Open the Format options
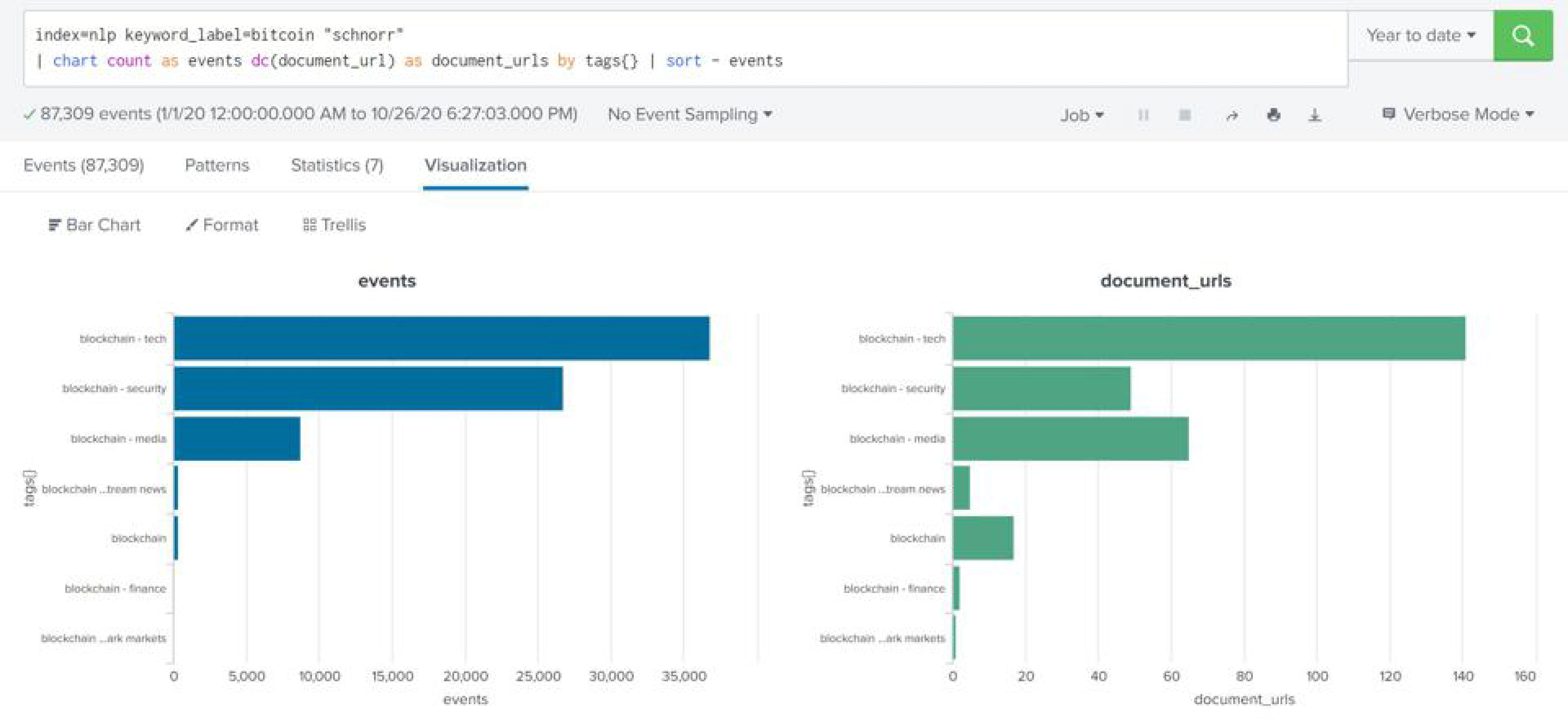The width and height of the screenshot is (1568, 727). coord(222,225)
